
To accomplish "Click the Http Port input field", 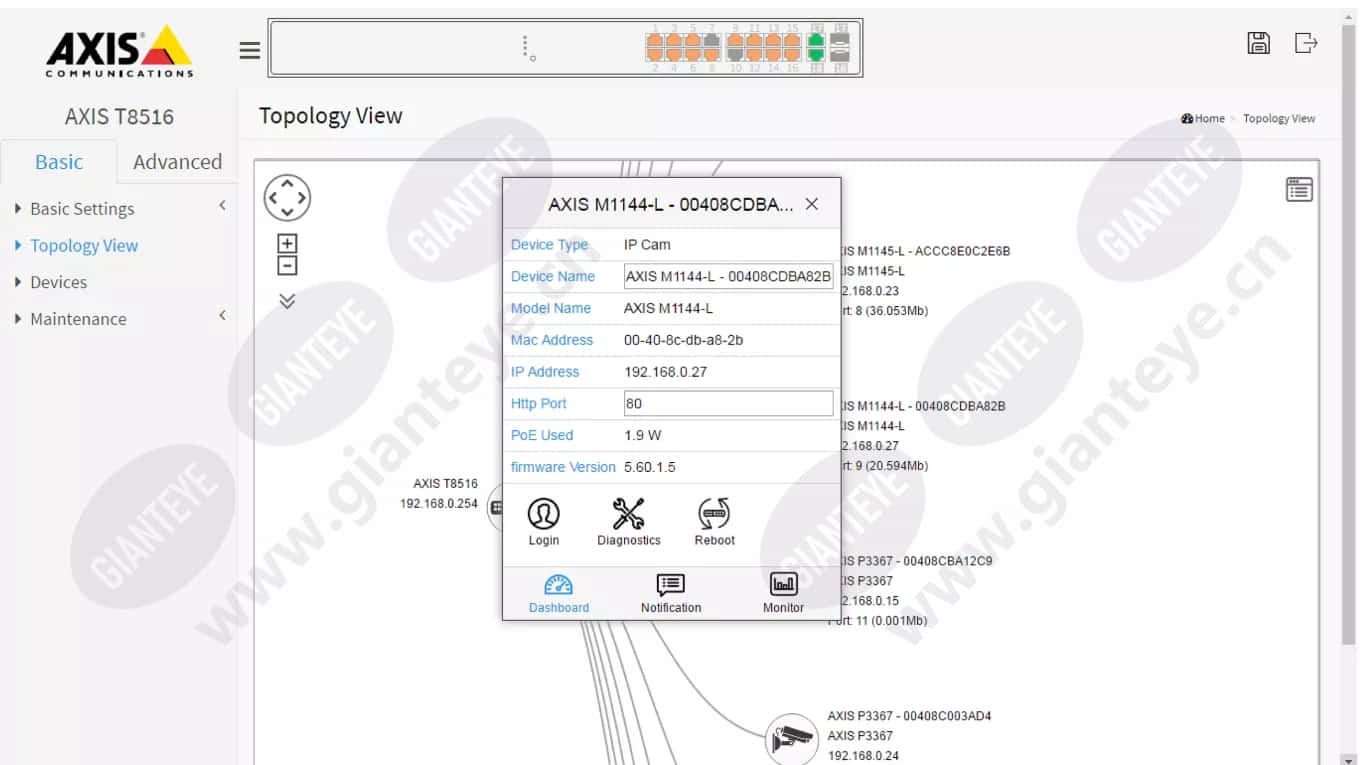I will point(728,403).
